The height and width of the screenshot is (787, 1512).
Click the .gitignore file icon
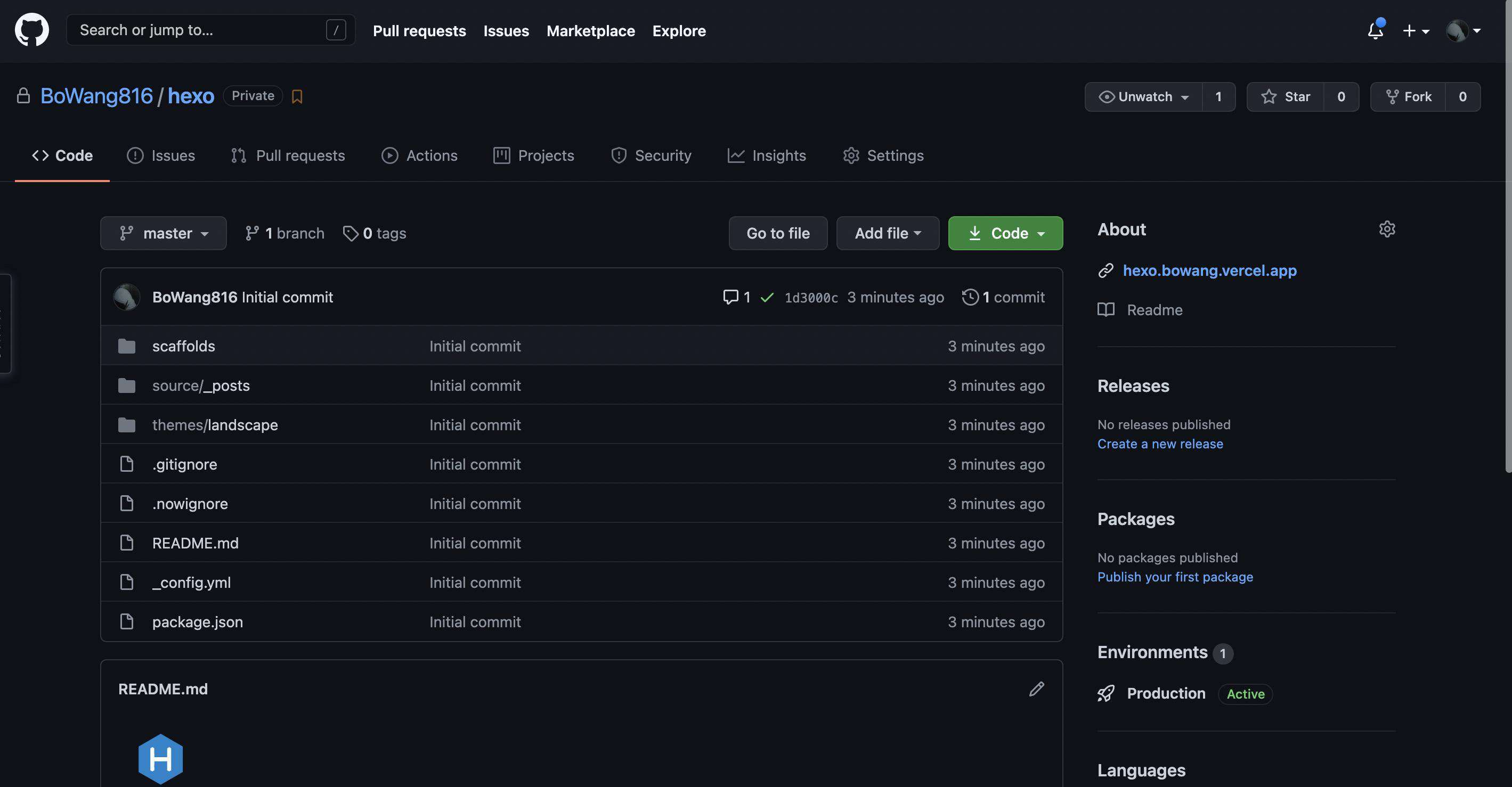click(126, 464)
